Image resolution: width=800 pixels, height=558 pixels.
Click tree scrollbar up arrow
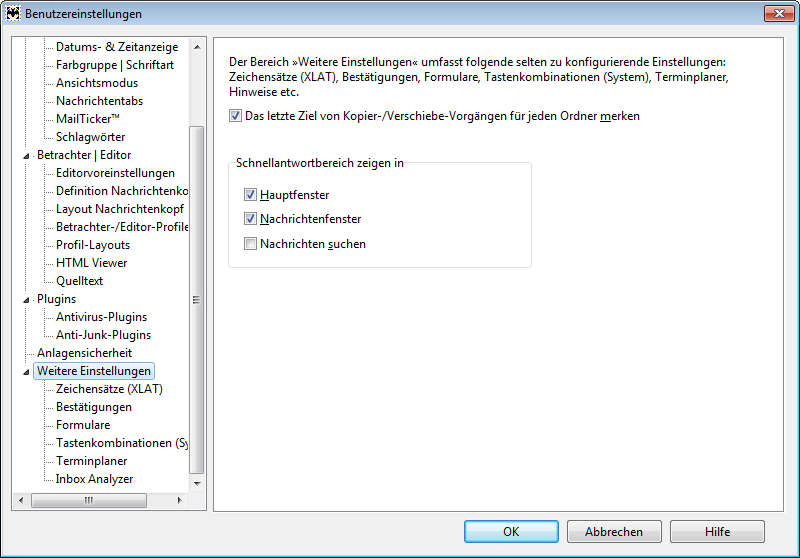197,47
